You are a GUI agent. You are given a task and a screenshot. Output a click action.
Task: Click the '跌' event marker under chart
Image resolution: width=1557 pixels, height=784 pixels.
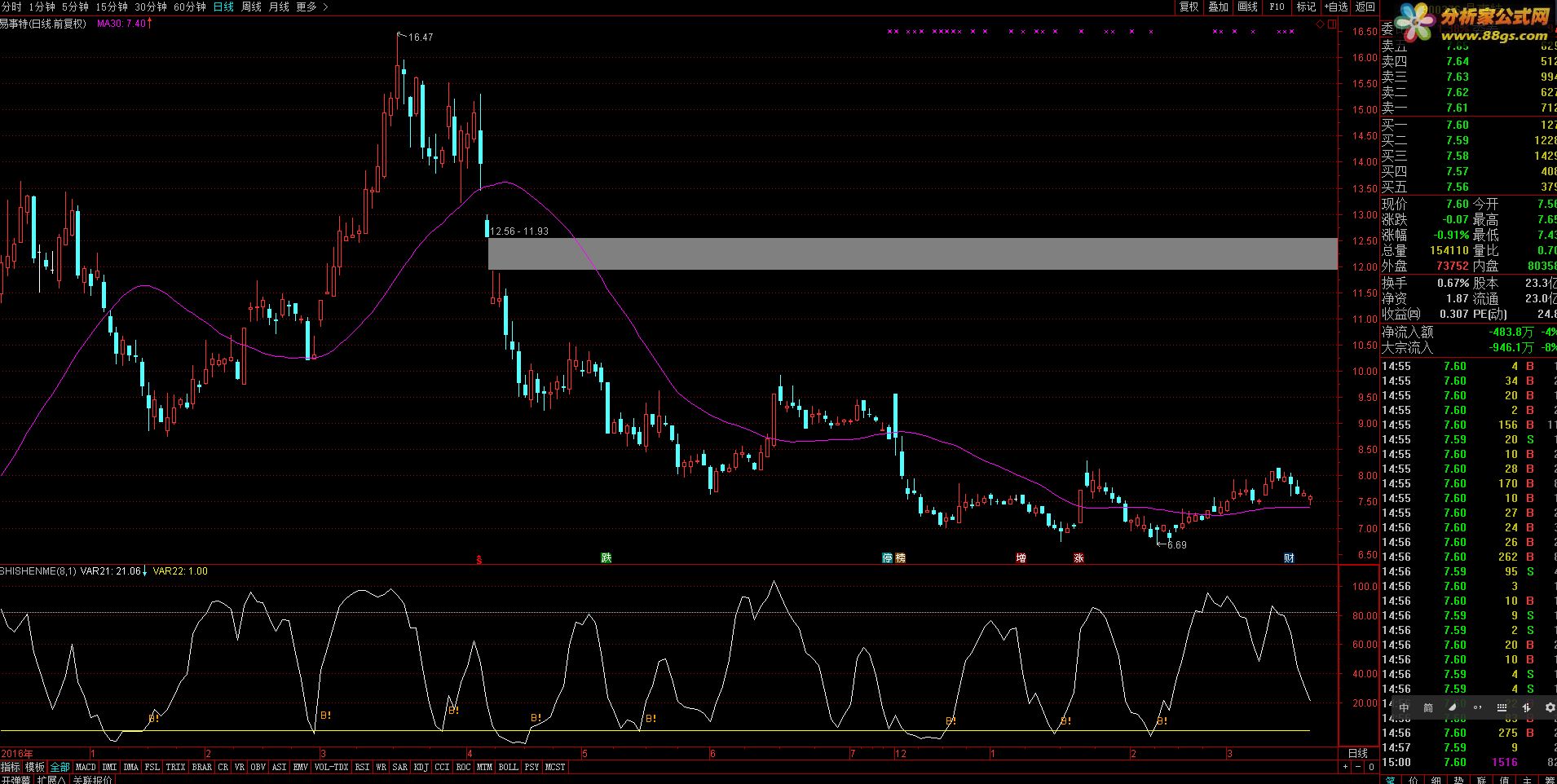click(x=606, y=557)
